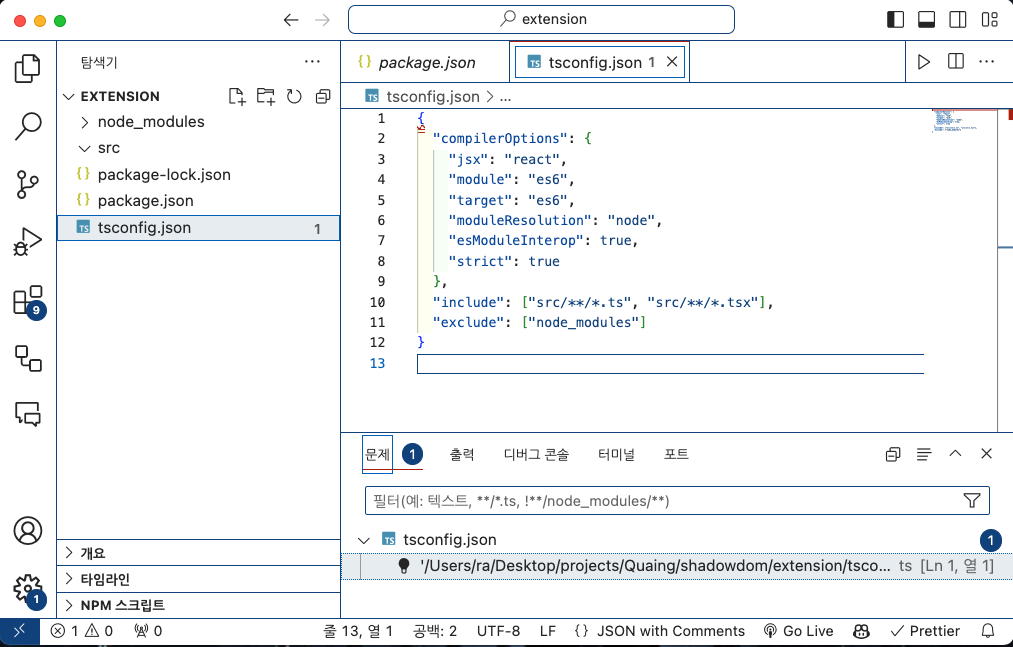The width and height of the screenshot is (1013, 647).
Task: Collapse tsconfig.json group in problems list
Action: point(364,540)
